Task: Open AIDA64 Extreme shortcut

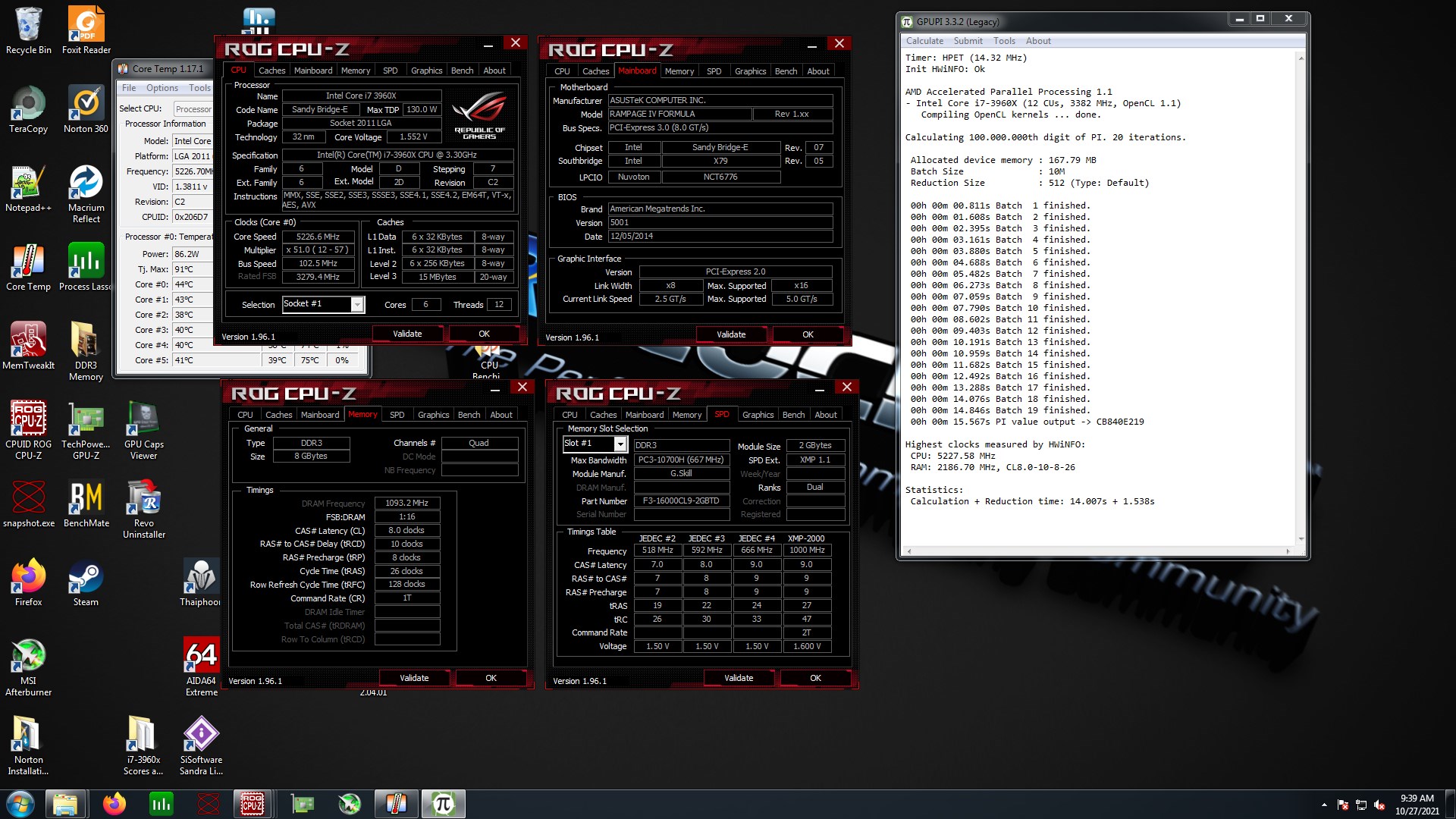Action: pos(202,667)
